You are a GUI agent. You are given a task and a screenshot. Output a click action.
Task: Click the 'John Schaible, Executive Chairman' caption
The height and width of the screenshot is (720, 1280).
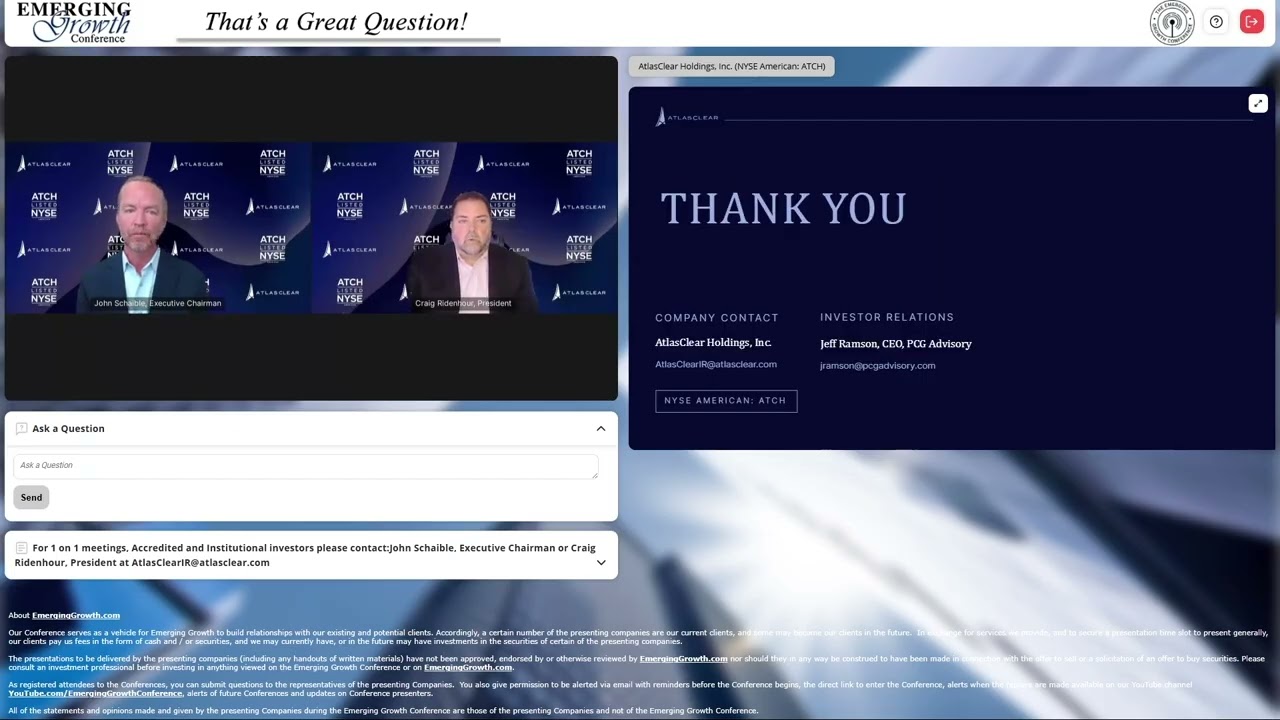158,303
